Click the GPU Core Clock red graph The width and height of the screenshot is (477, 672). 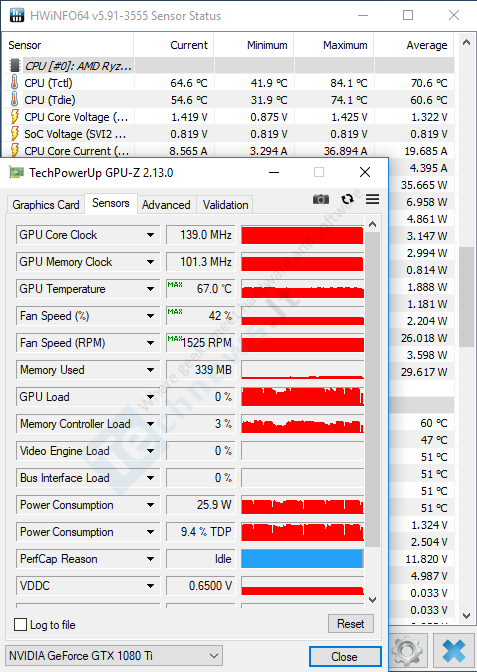302,235
